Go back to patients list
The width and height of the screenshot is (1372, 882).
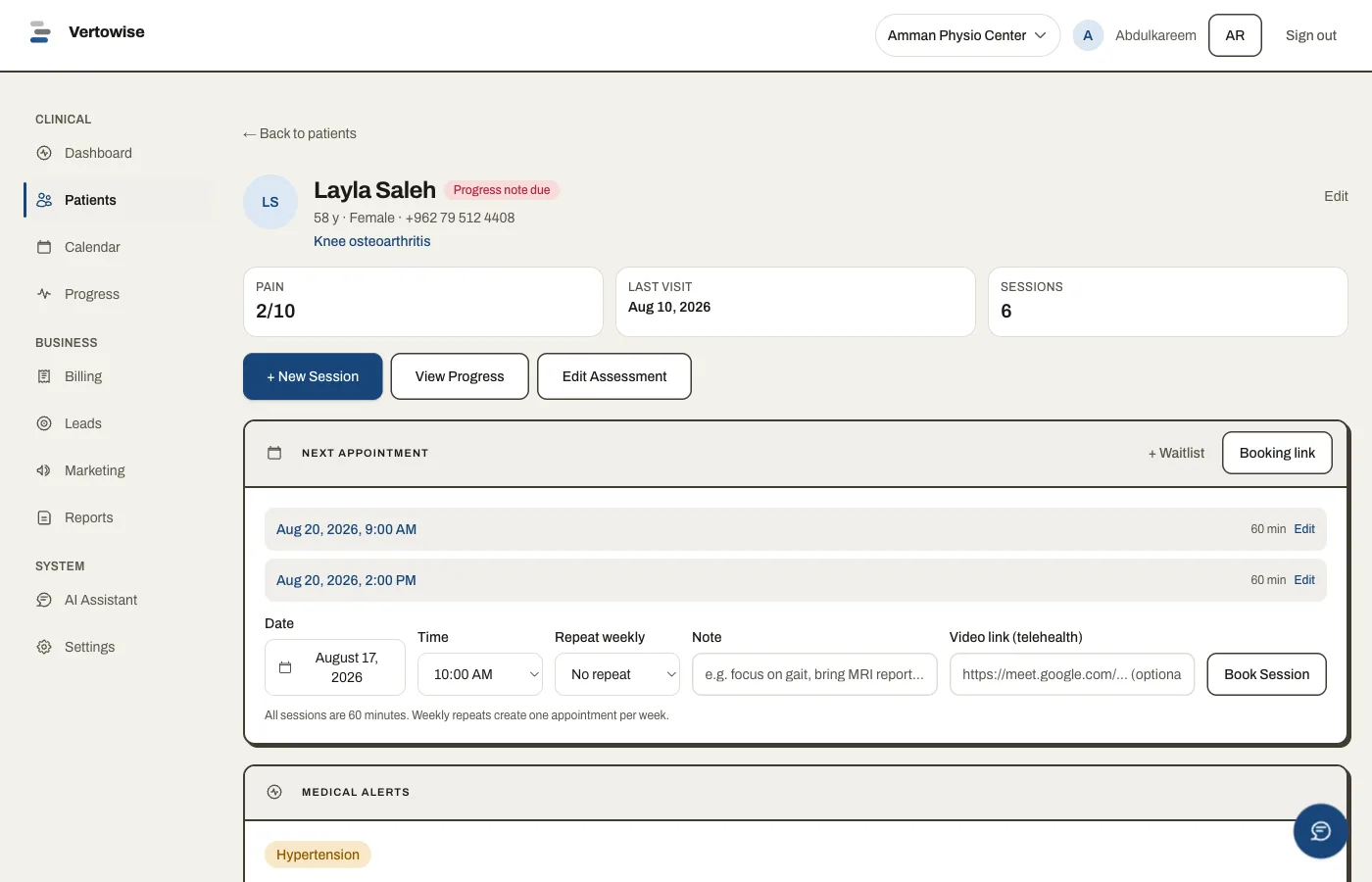pyautogui.click(x=300, y=133)
